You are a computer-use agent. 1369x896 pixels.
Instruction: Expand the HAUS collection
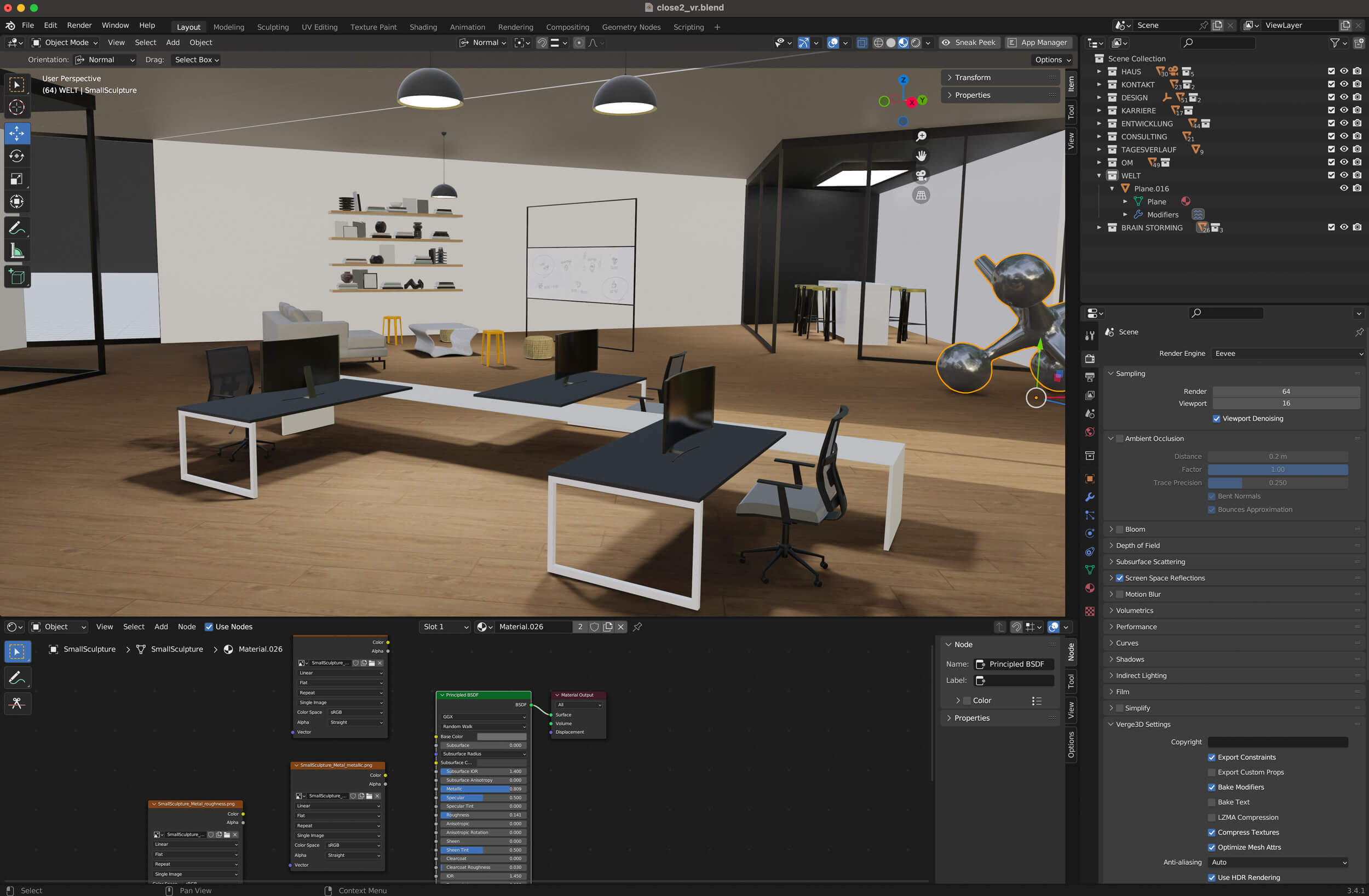[x=1098, y=72]
